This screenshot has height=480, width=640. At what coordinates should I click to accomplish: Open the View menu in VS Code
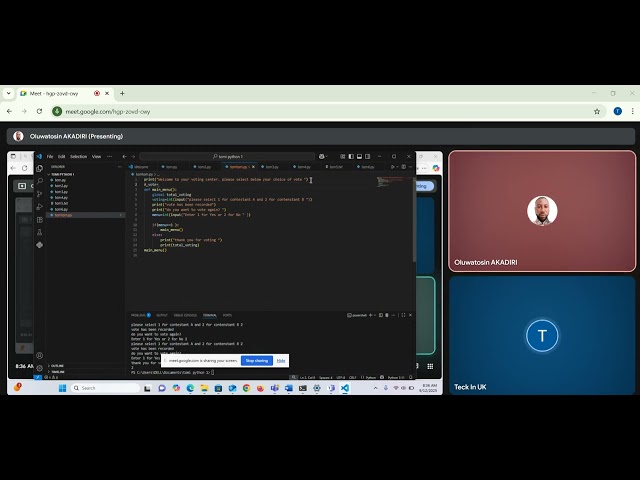click(96, 156)
